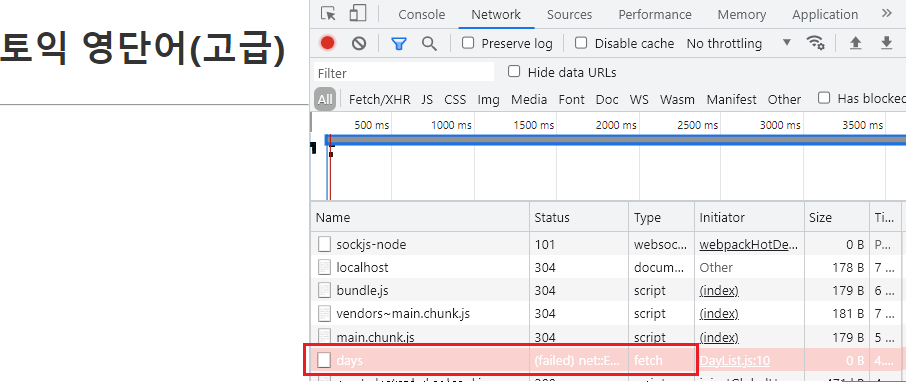Screen dimensions: 906x382
Task: Activate the inspect element picker icon
Action: 328,13
